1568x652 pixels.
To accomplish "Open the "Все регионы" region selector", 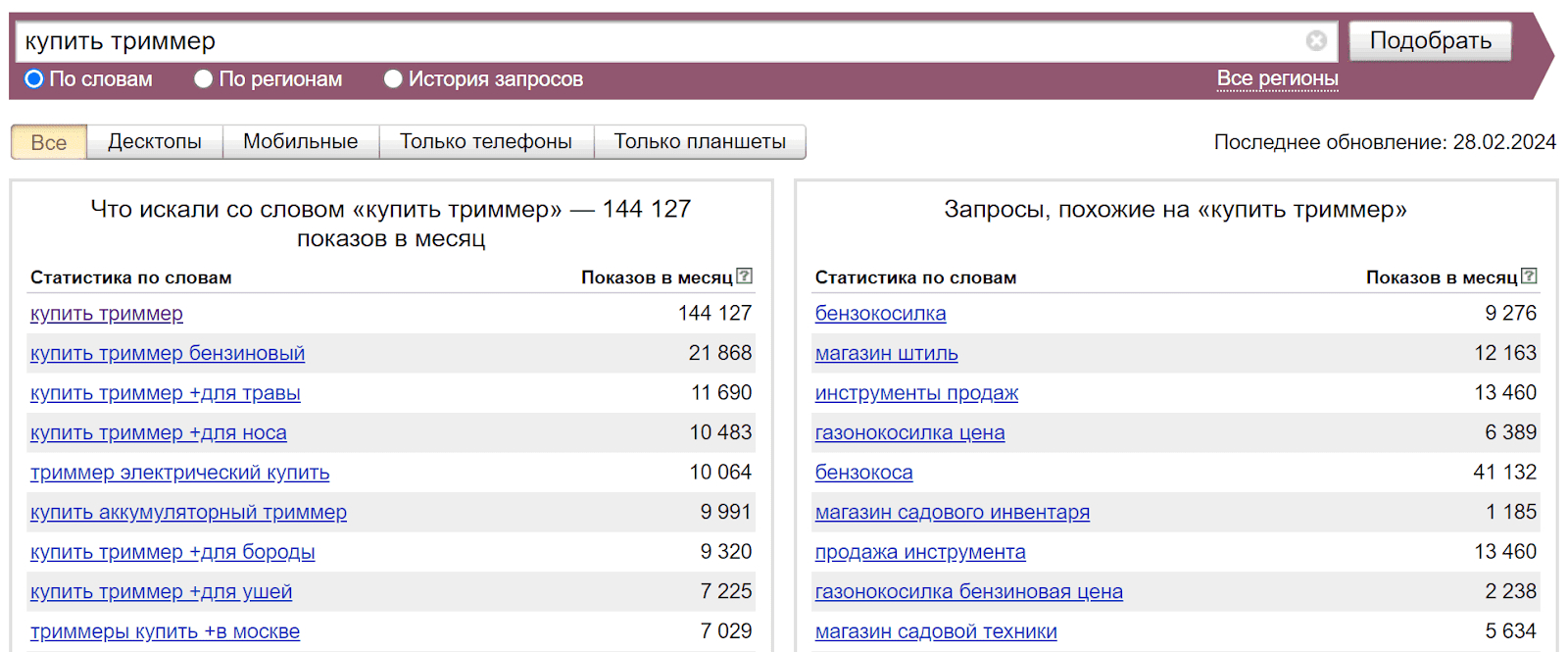I will coord(1277,78).
